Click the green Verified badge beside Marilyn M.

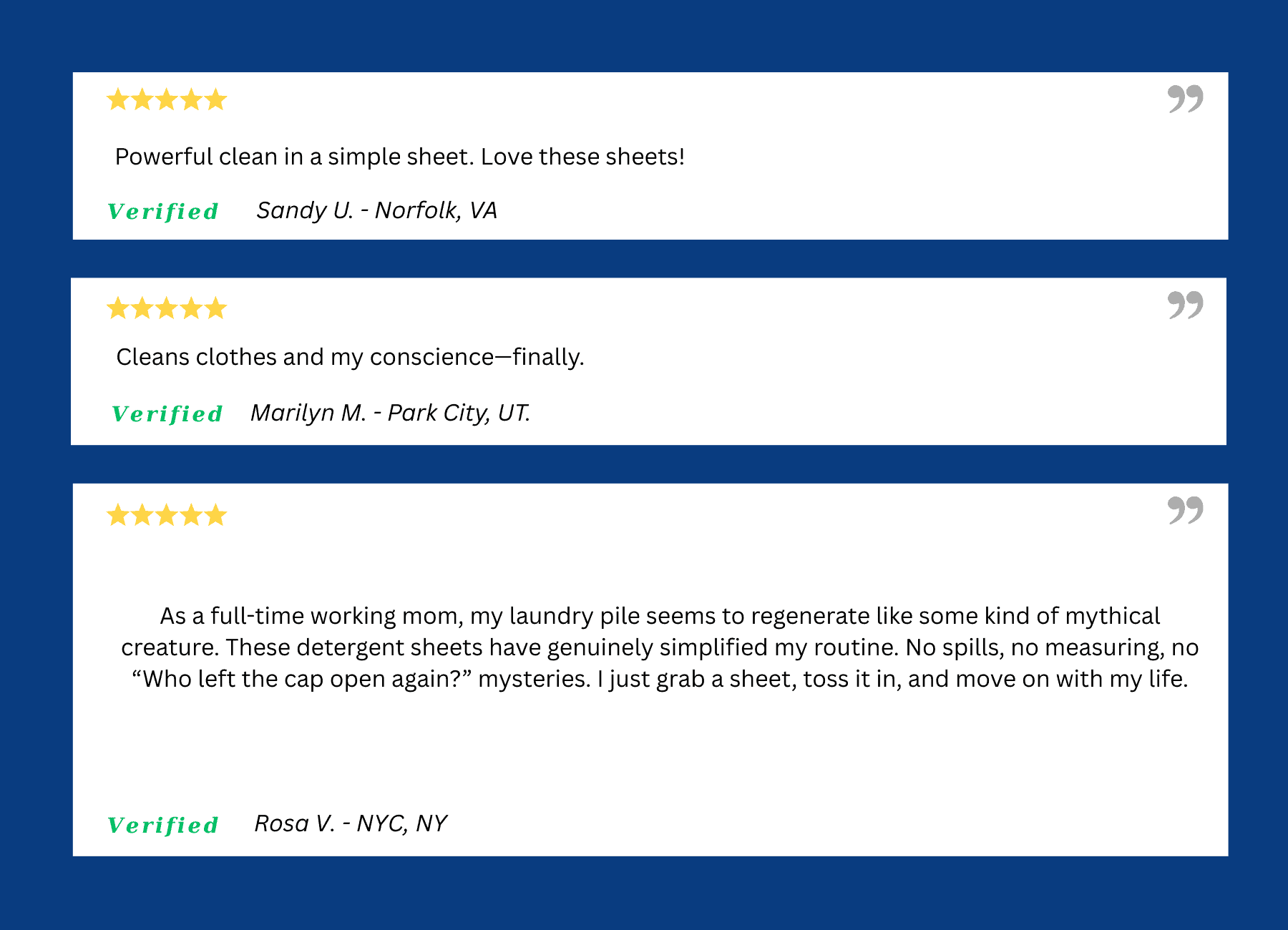coord(167,414)
